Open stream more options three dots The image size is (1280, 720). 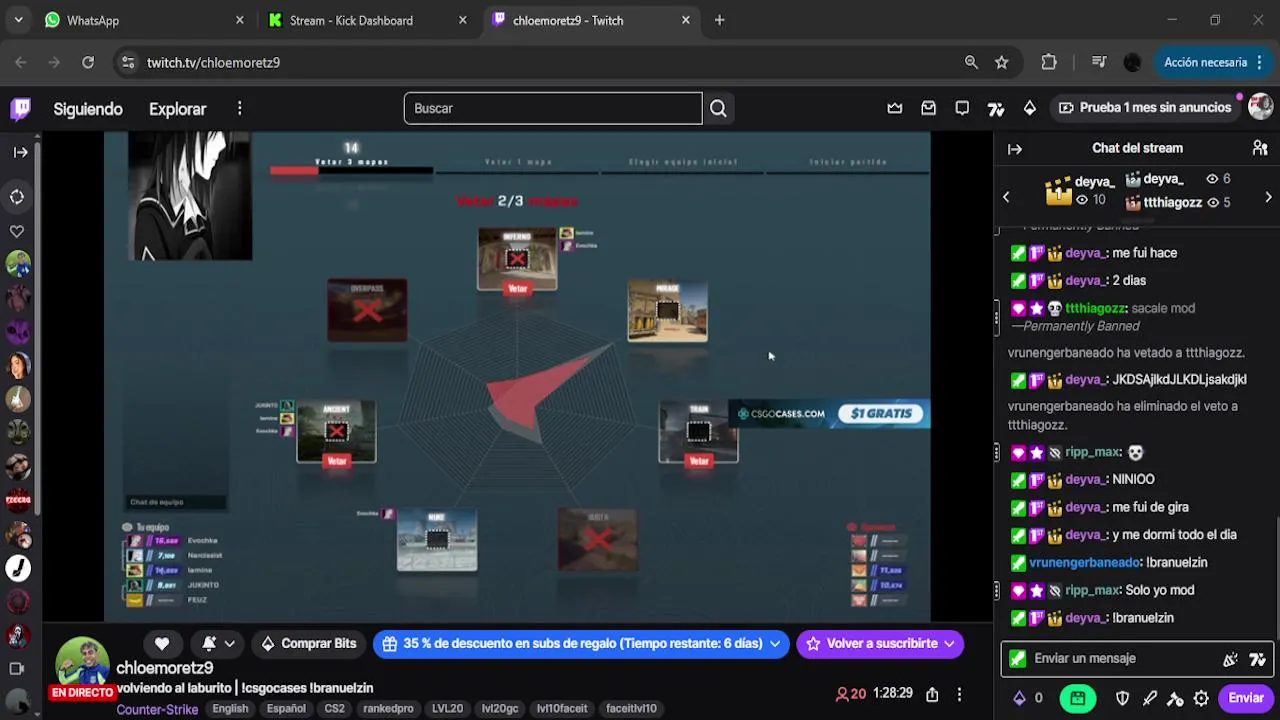[959, 694]
